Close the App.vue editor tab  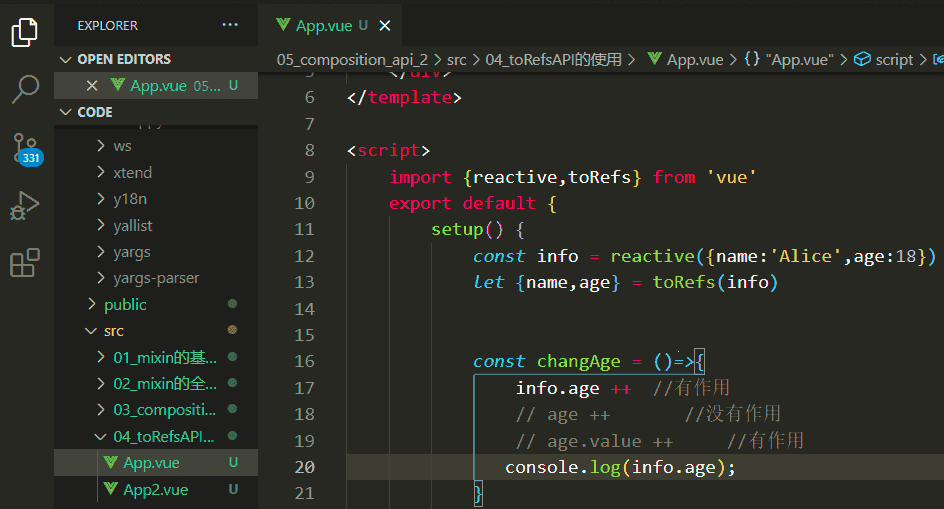coord(385,26)
